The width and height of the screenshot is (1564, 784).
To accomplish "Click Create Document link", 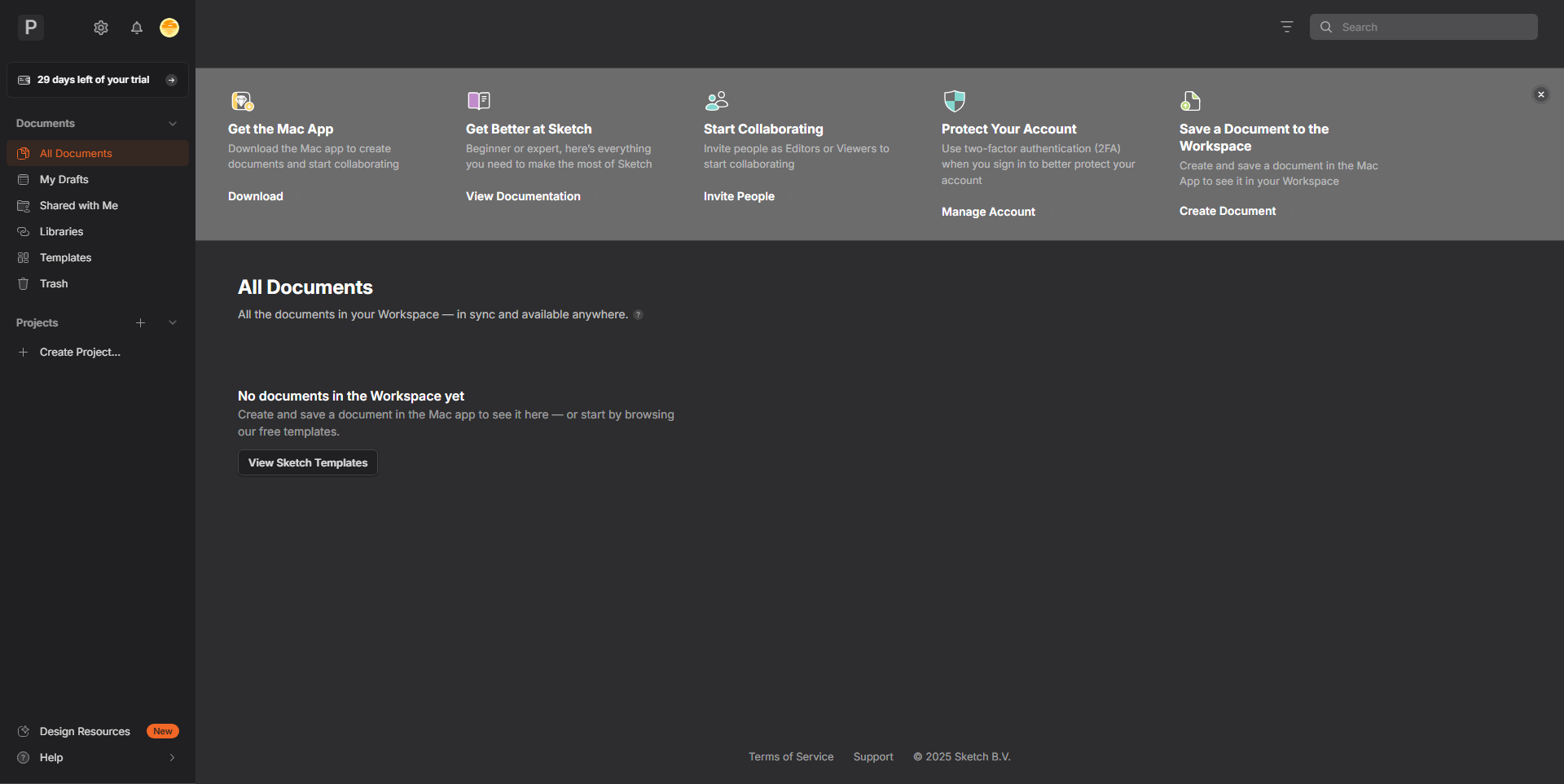I will [x=1228, y=211].
